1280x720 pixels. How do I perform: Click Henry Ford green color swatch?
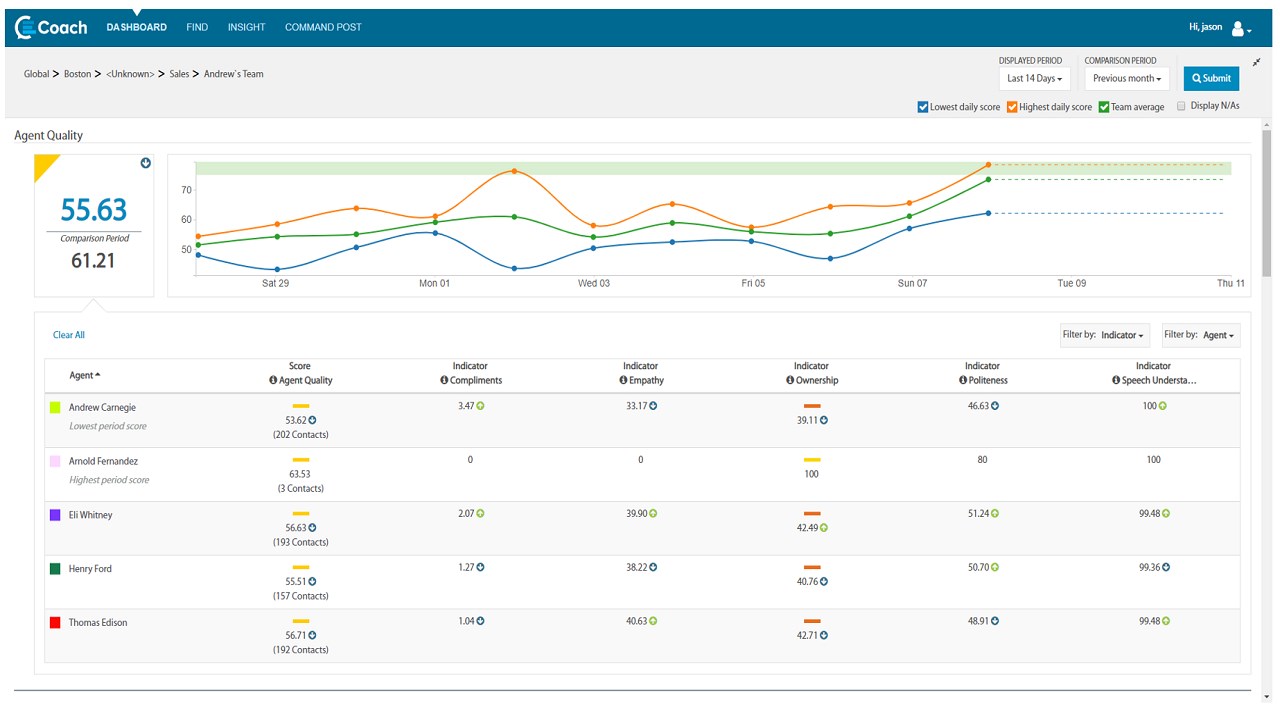[55, 569]
